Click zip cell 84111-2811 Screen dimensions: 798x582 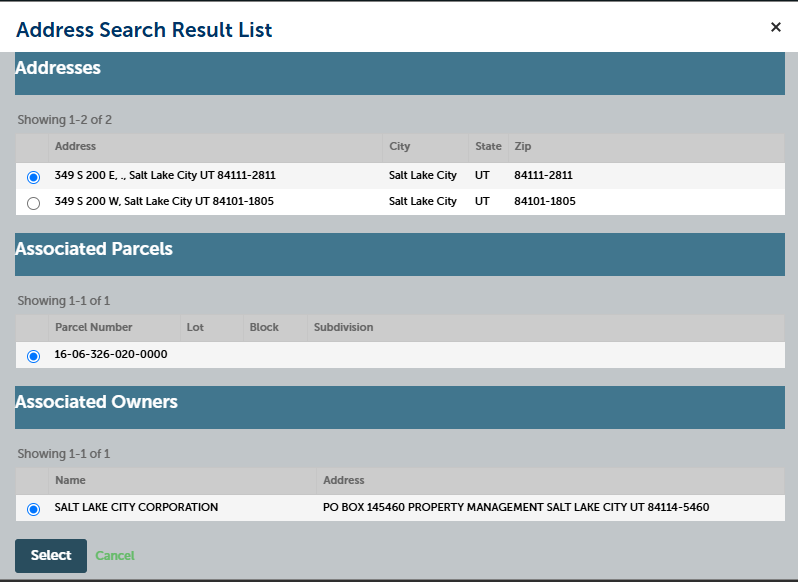click(544, 176)
